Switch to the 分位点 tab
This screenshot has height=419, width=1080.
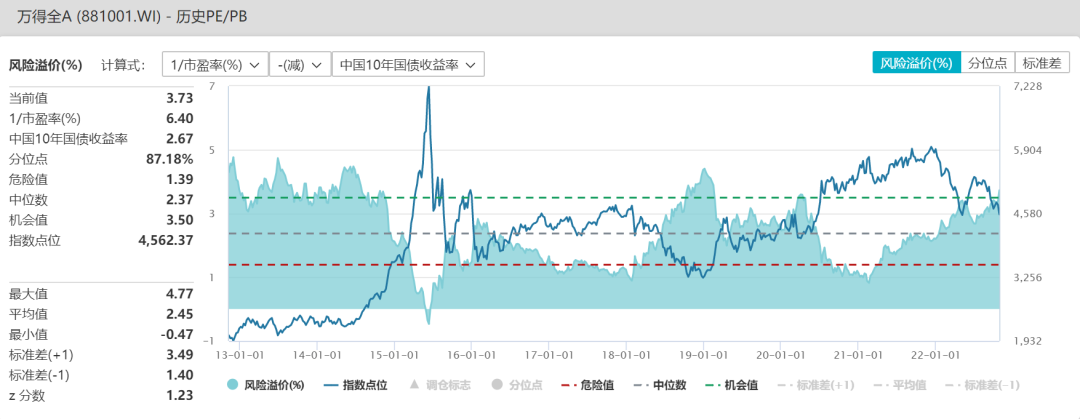(987, 63)
